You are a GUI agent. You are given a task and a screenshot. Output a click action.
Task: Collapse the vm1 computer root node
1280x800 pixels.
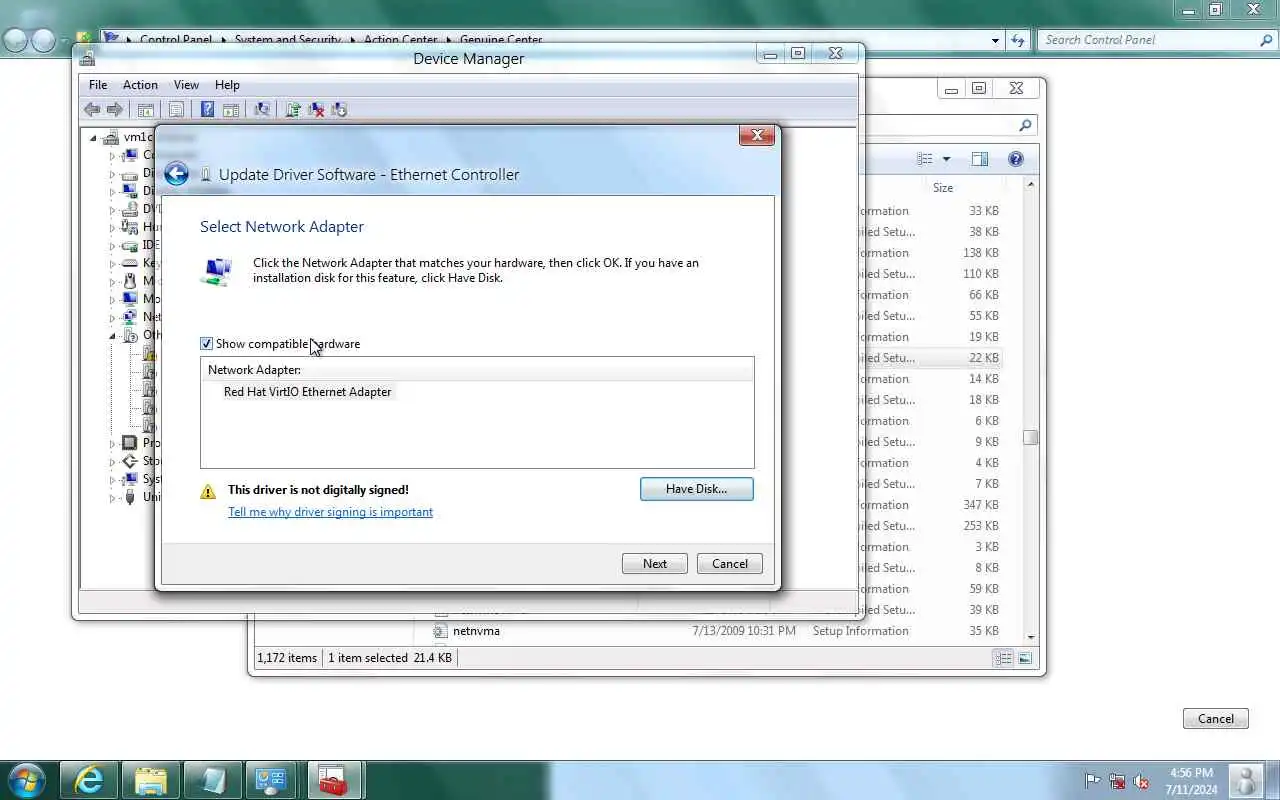click(94, 138)
